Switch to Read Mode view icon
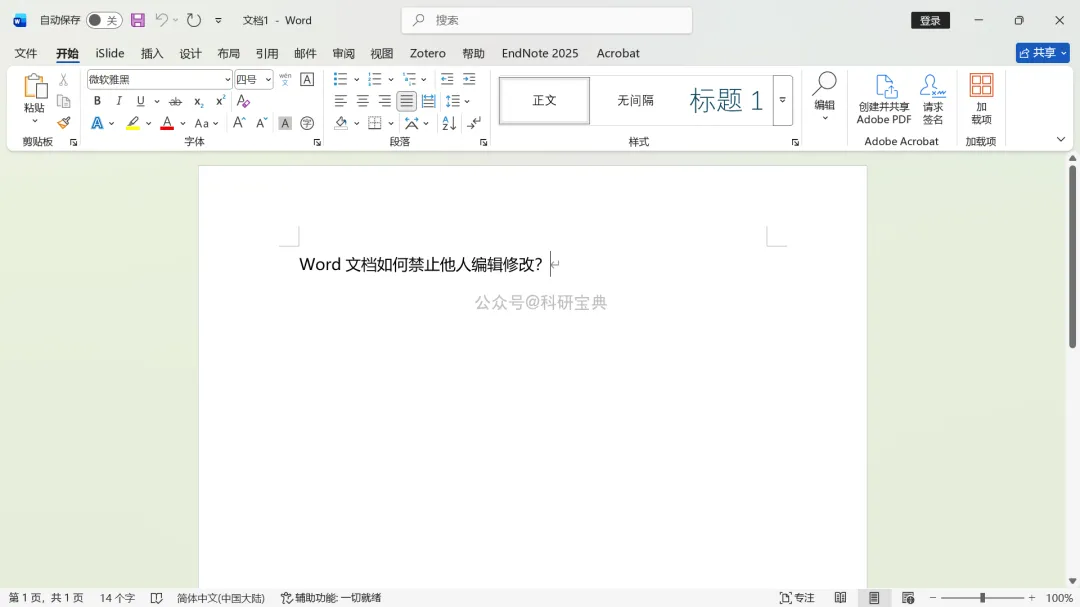1080x607 pixels. 840,598
